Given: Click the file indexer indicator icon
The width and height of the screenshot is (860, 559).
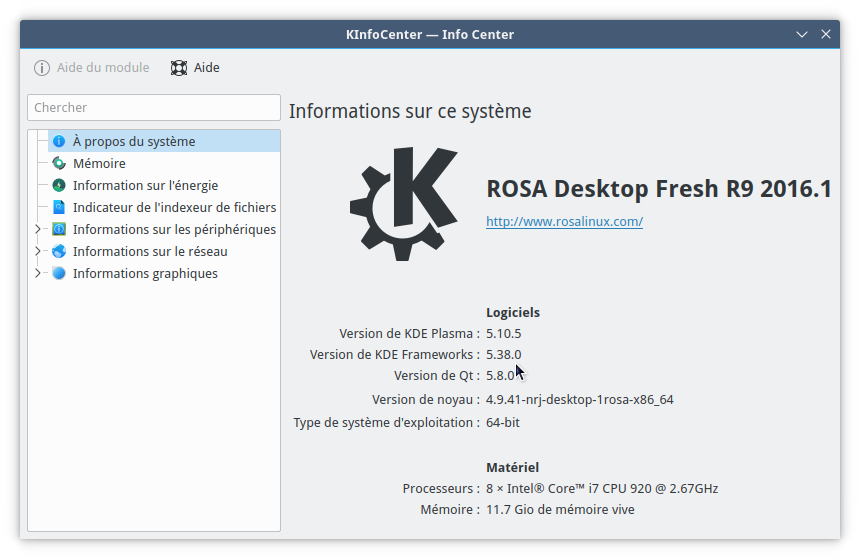Looking at the screenshot, I should click(x=59, y=207).
